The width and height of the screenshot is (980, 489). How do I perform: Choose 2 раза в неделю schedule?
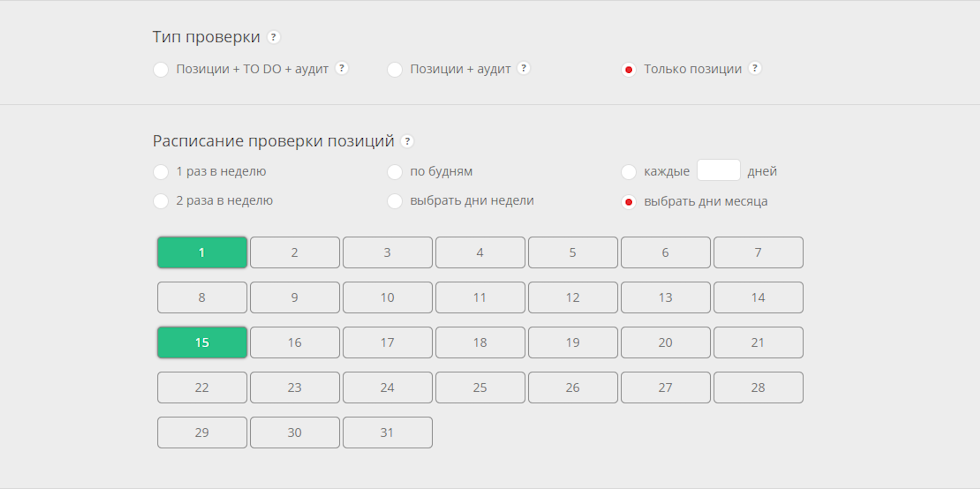[x=161, y=201]
